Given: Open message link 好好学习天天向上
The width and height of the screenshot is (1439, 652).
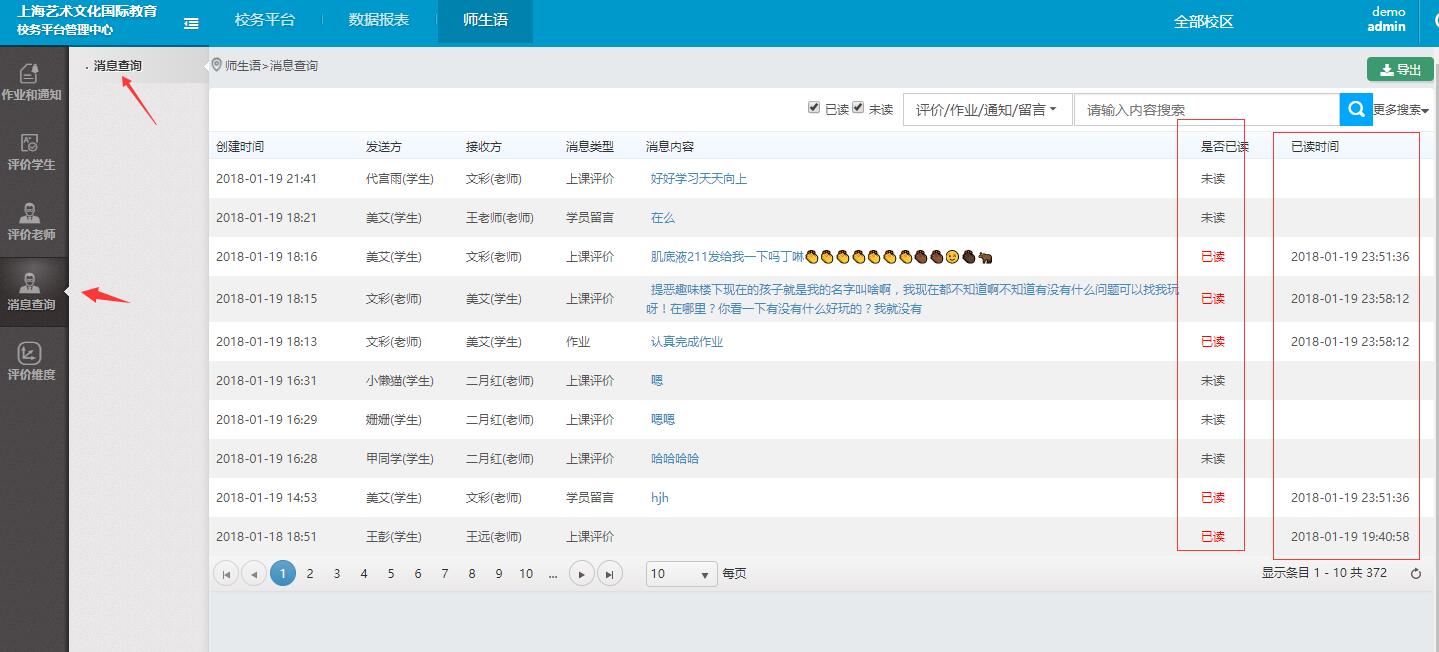Looking at the screenshot, I should click(699, 179).
